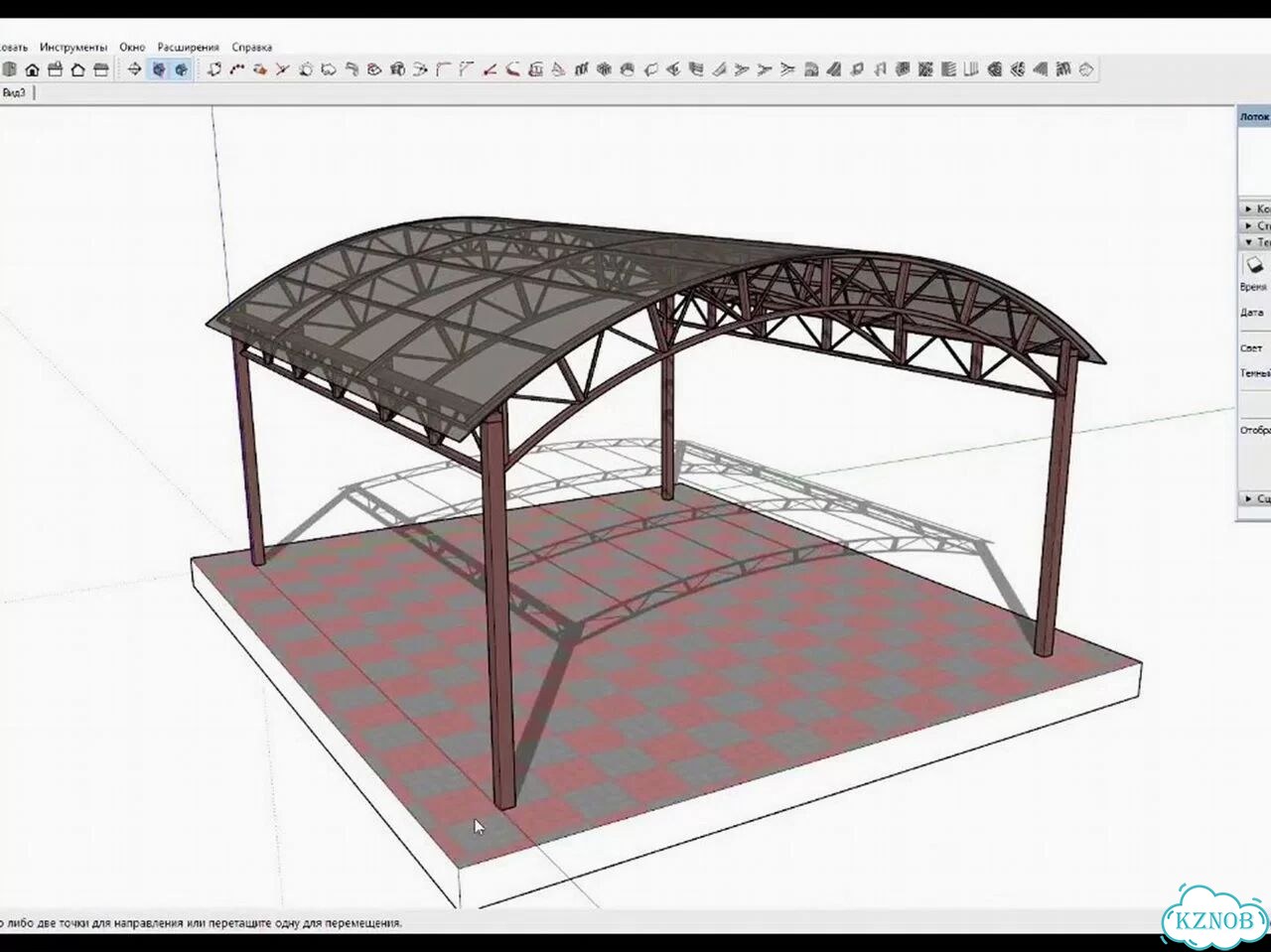Screen dimensions: 1271x952
Task: Toggle Display Section Planes cube icon
Action: (x=158, y=69)
